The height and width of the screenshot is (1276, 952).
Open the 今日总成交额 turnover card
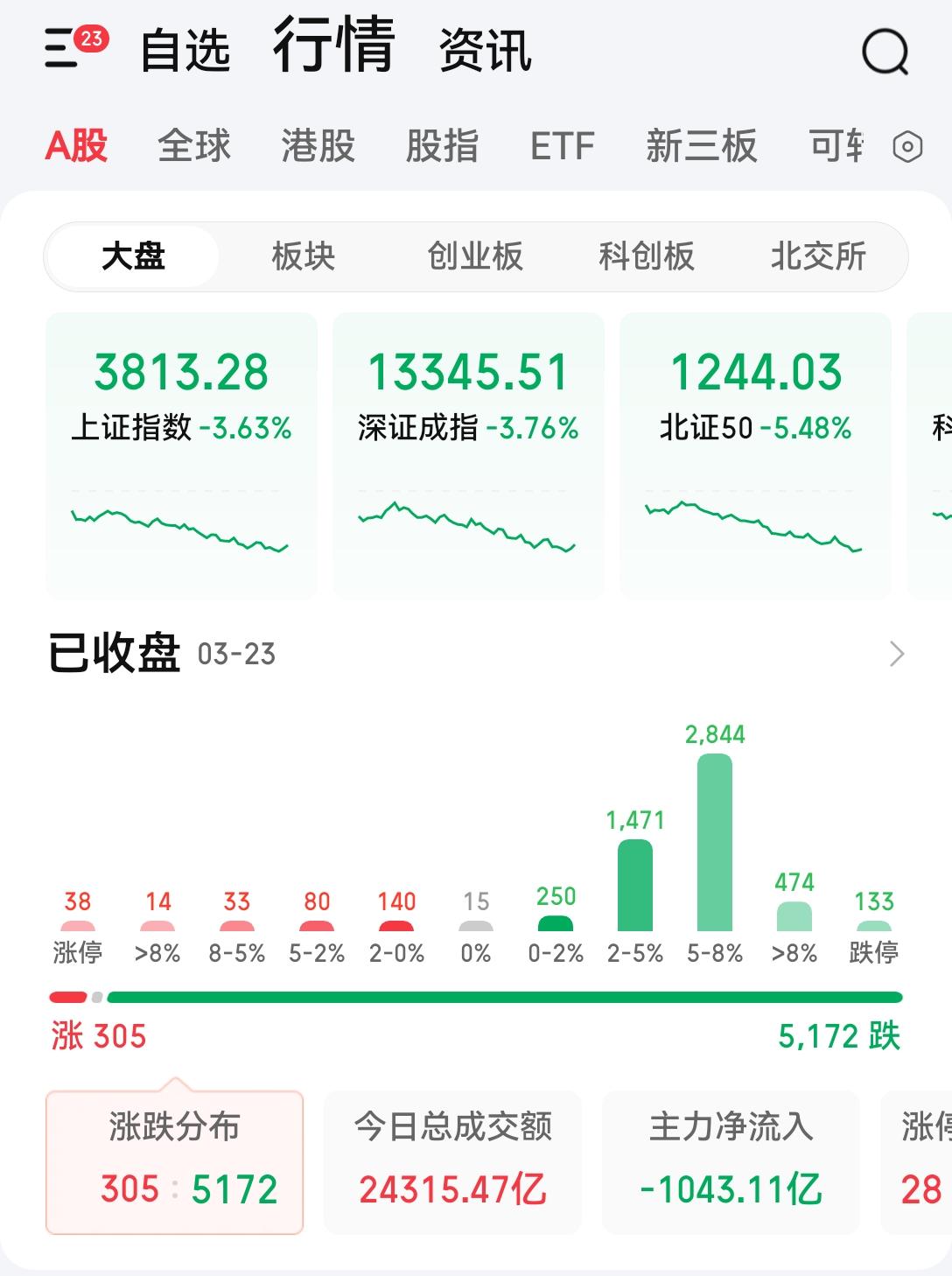[x=453, y=1160]
